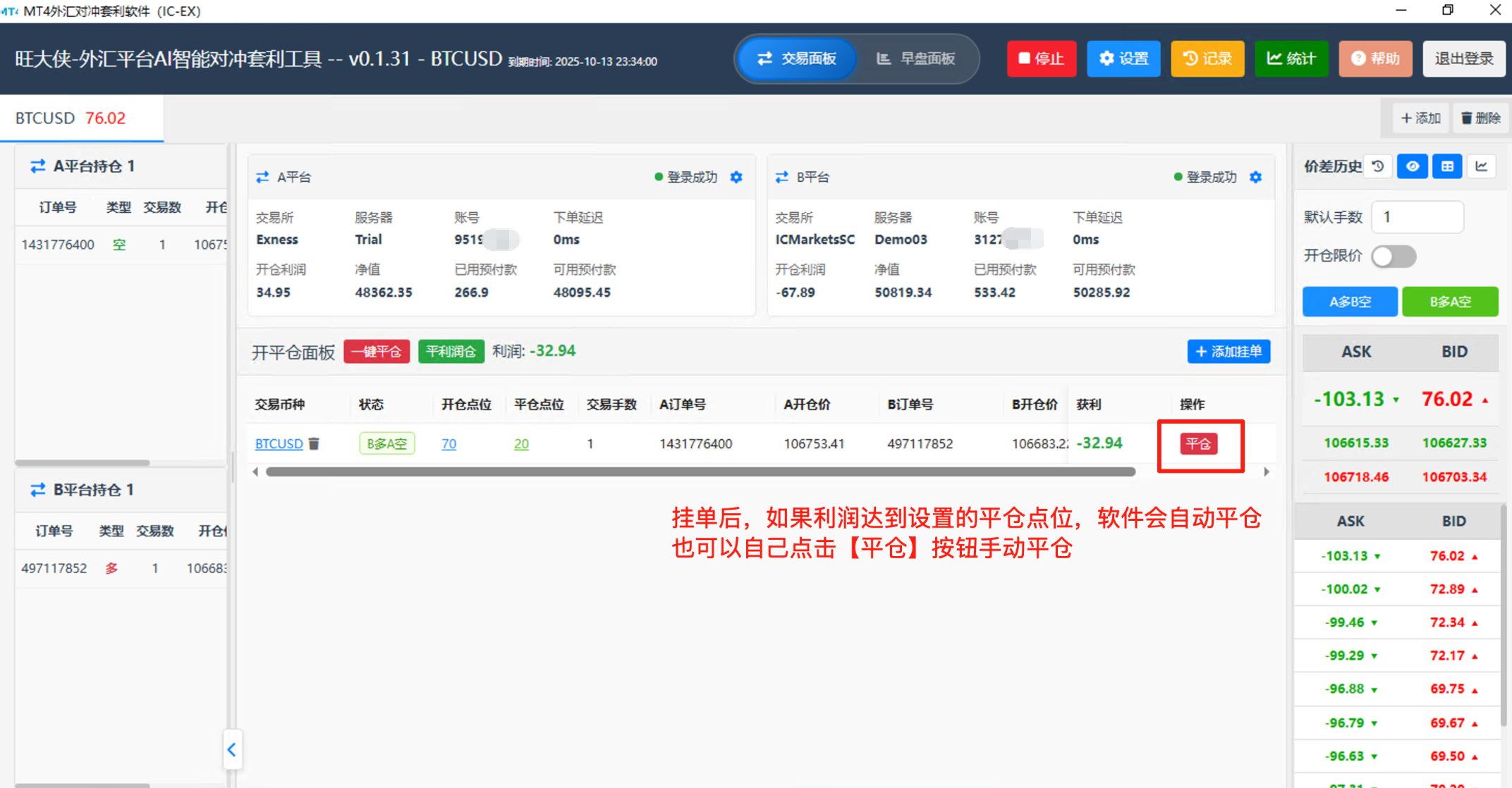
Task: Switch price history to table grid view
Action: coord(1447,166)
